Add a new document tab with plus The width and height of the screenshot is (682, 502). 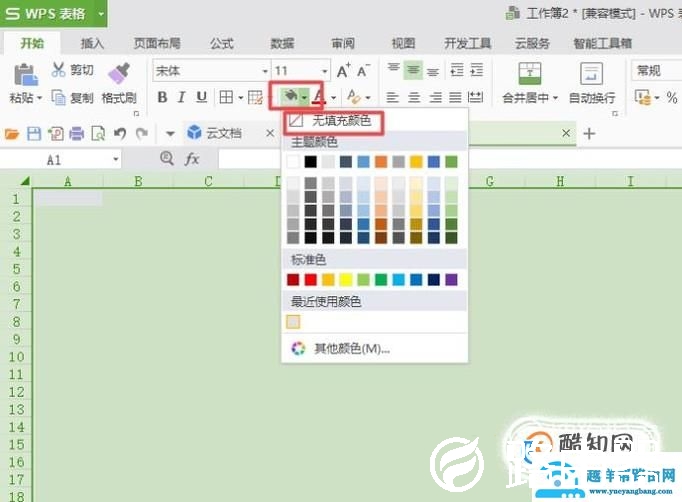click(589, 134)
